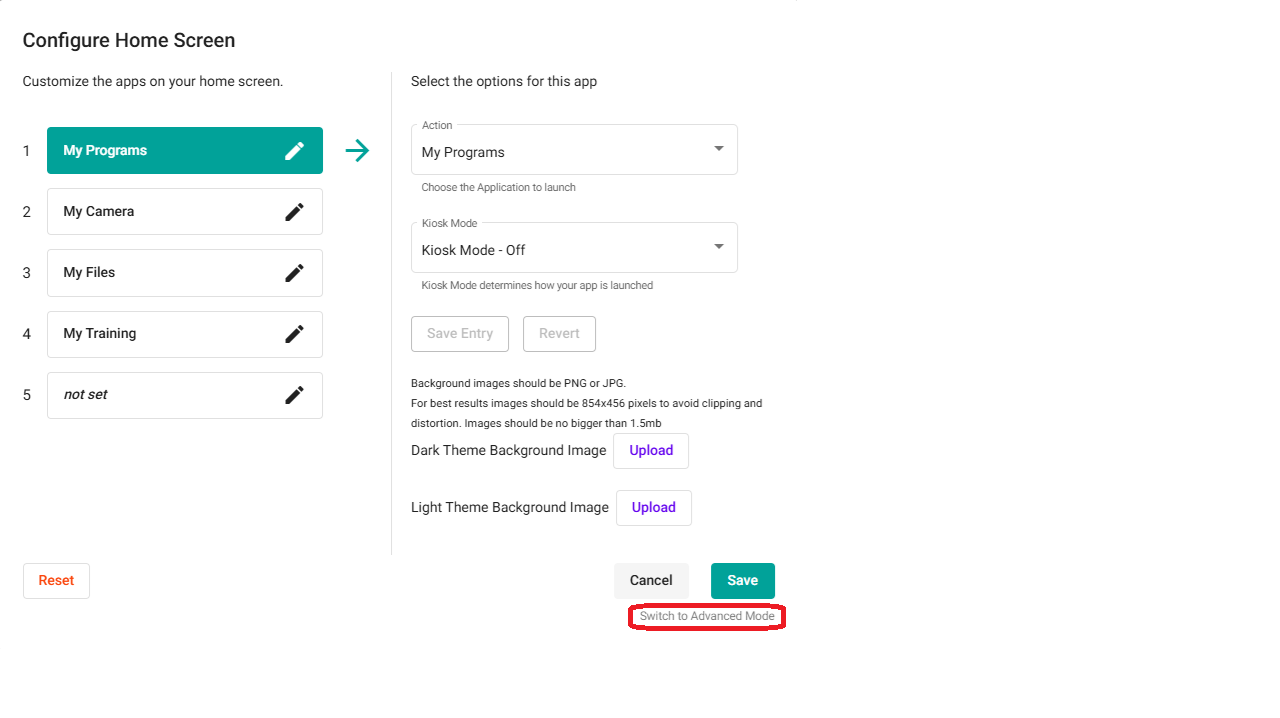
Task: Click pencil edit icon for My Files
Action: [294, 273]
